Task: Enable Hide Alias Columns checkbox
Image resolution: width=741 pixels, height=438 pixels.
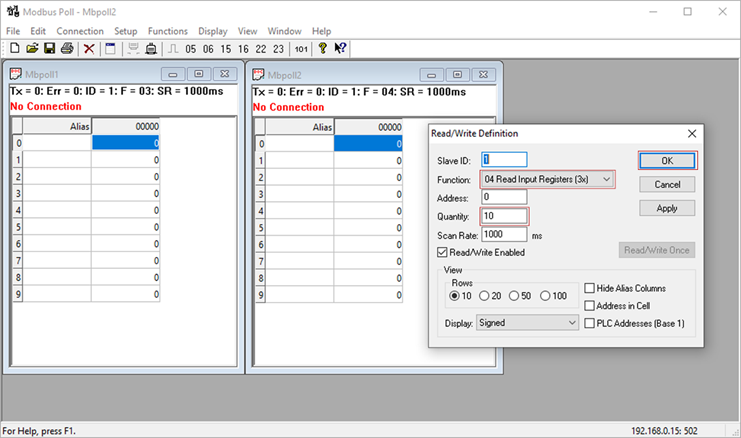Action: coord(589,288)
